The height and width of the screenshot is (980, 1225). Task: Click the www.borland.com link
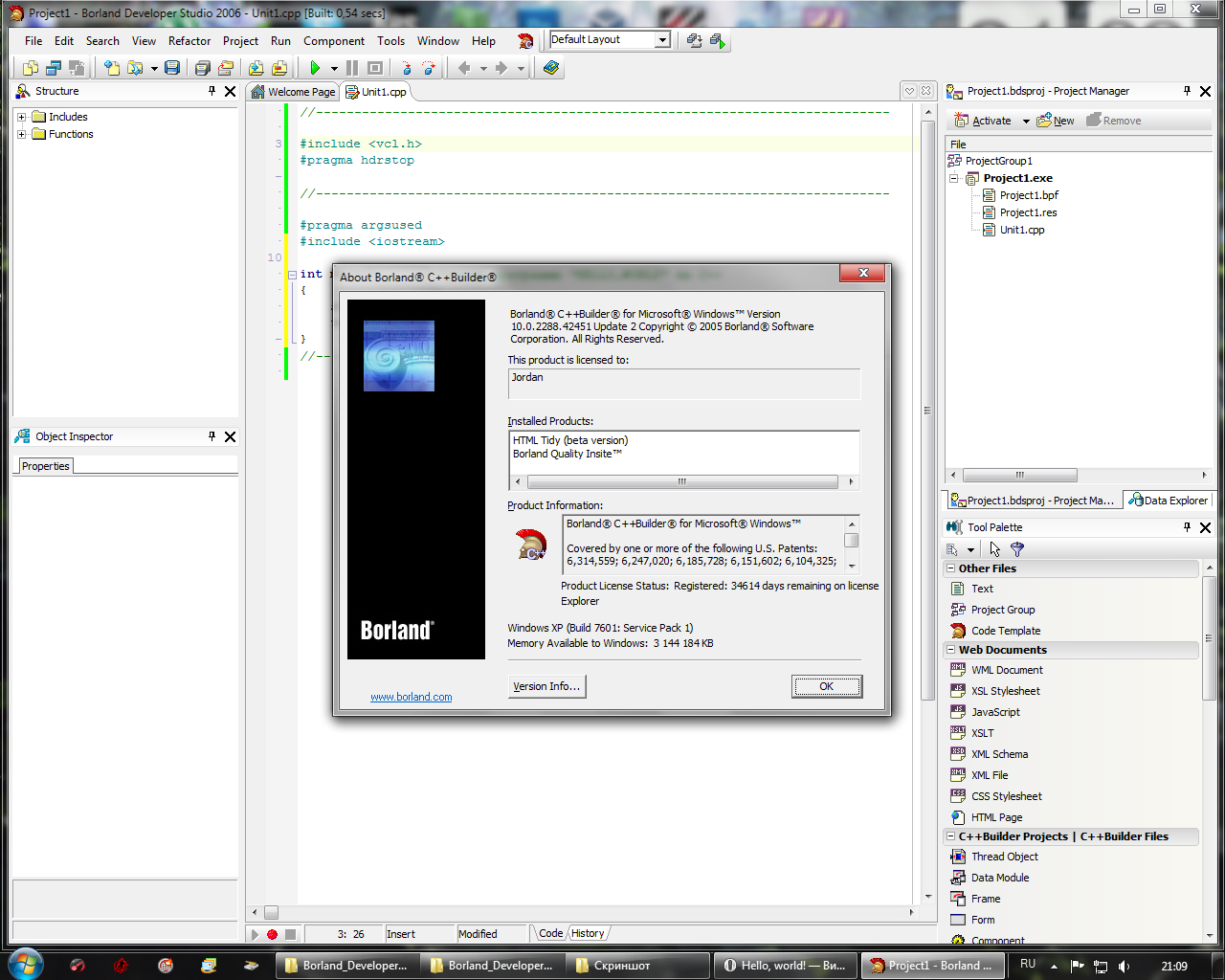[x=411, y=697]
